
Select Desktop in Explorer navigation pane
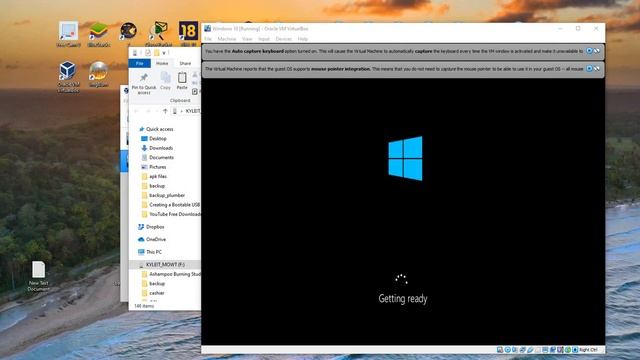coord(154,138)
